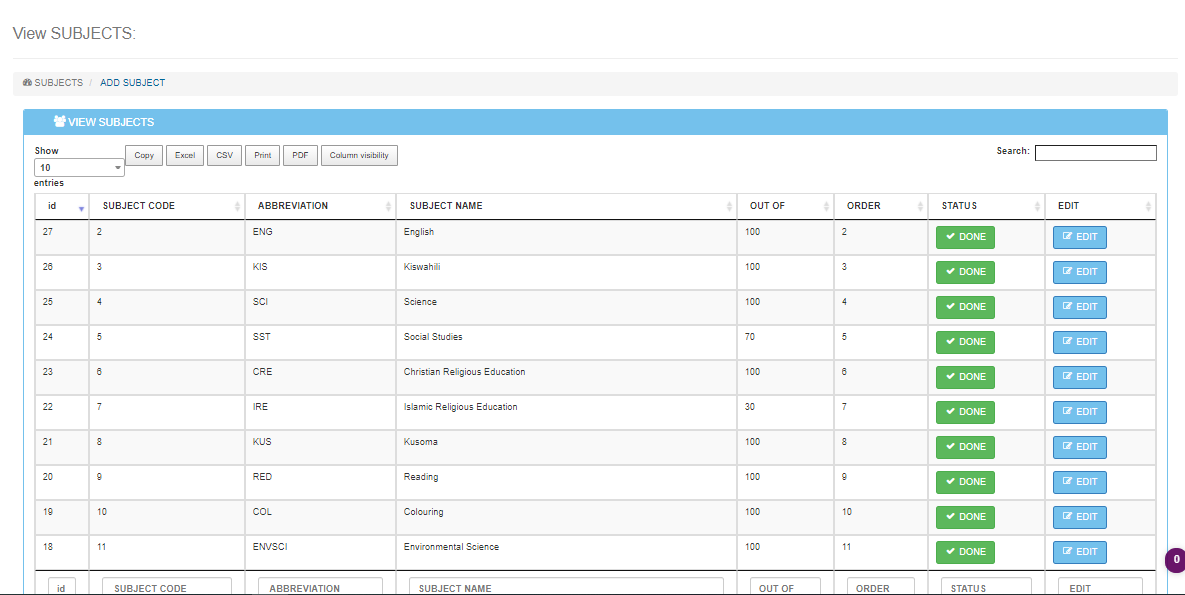Open the Show entries dropdown
The width and height of the screenshot is (1185, 595).
(79, 168)
